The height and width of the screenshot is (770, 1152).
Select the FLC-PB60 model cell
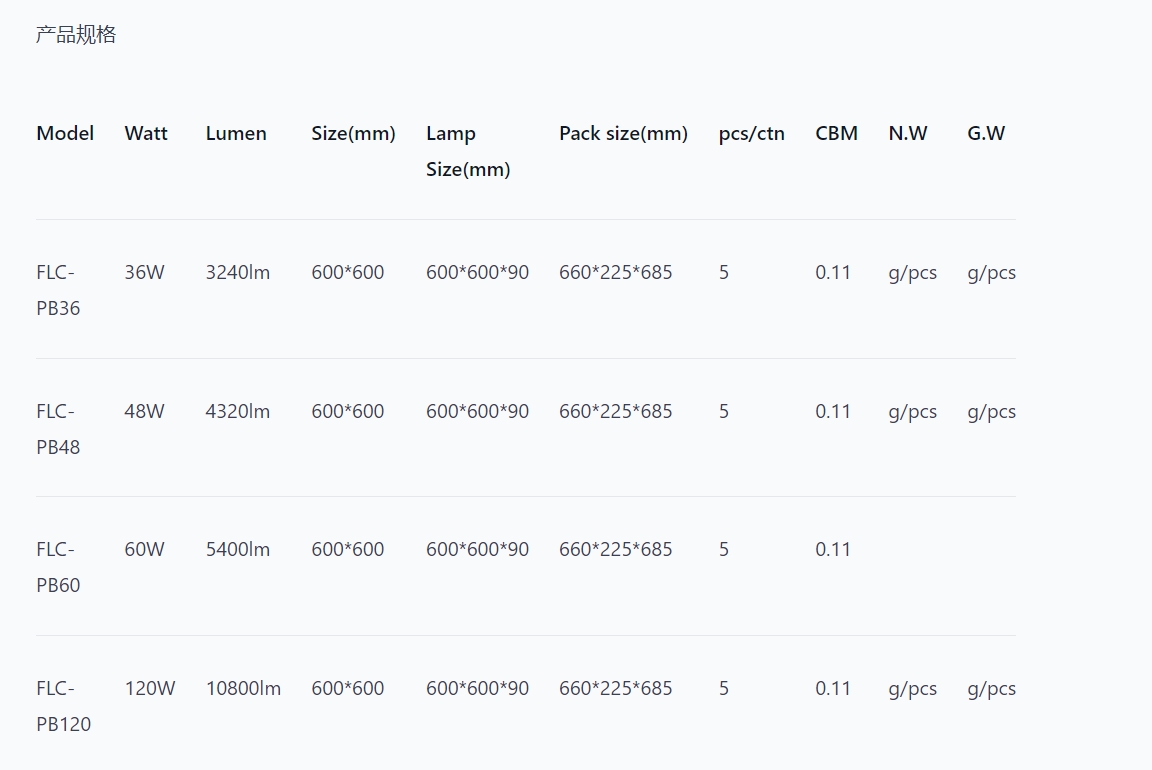(58, 567)
